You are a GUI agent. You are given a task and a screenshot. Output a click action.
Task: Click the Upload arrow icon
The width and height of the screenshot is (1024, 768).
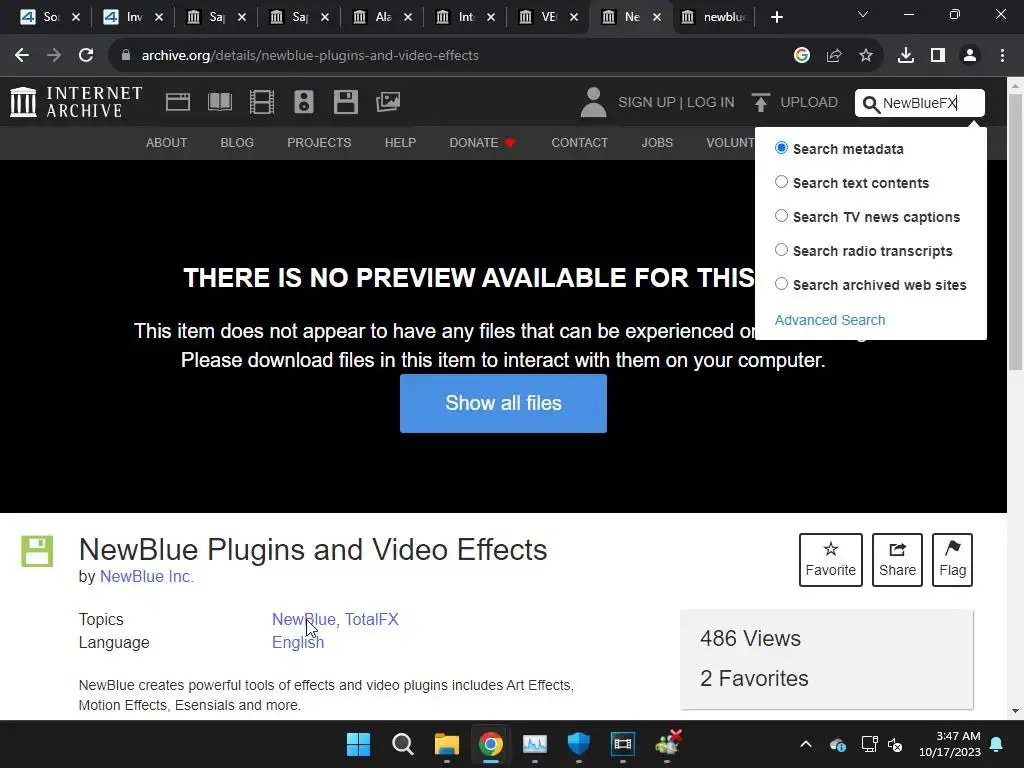pos(760,103)
